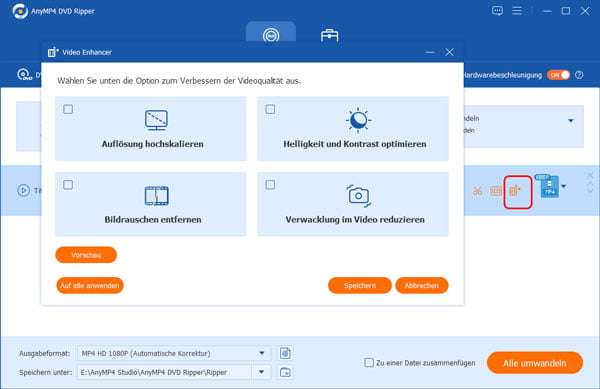Viewport: 600px width, 389px height.
Task: Open custom profile settings icon
Action: 285,353
